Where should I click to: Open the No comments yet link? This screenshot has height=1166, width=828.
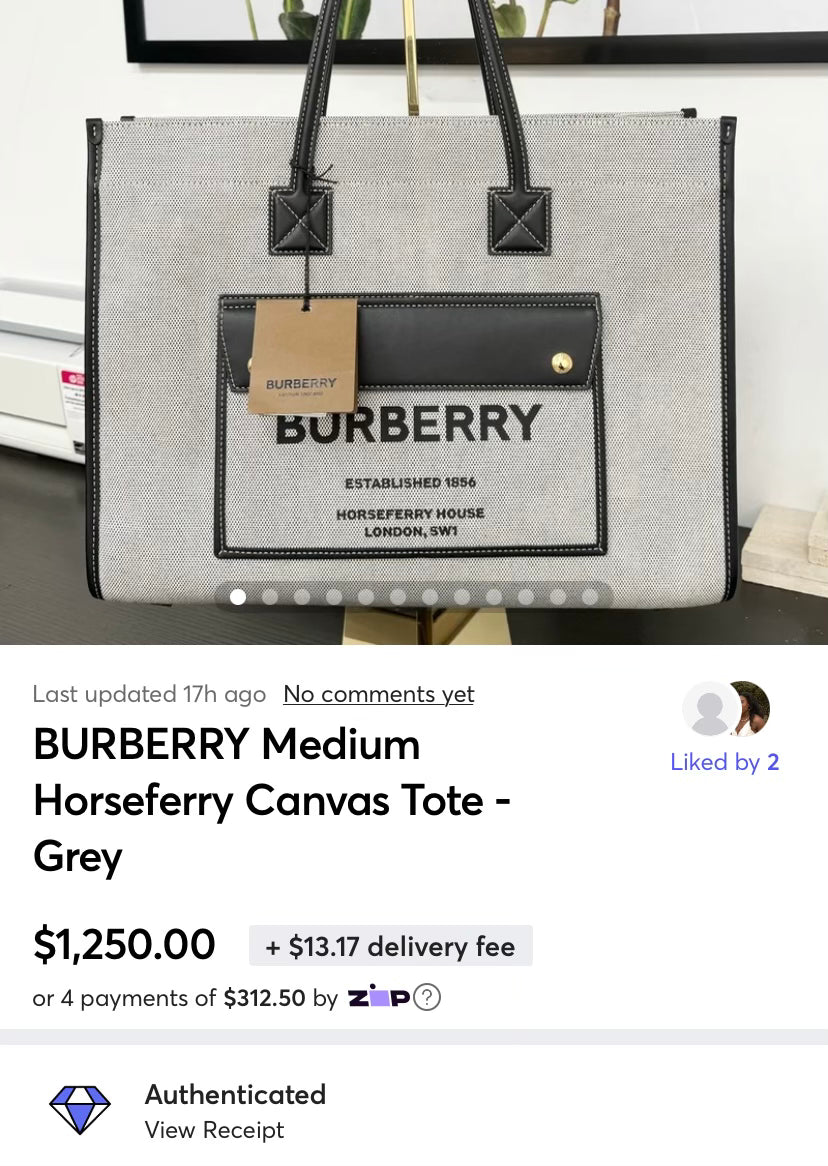[x=379, y=694]
